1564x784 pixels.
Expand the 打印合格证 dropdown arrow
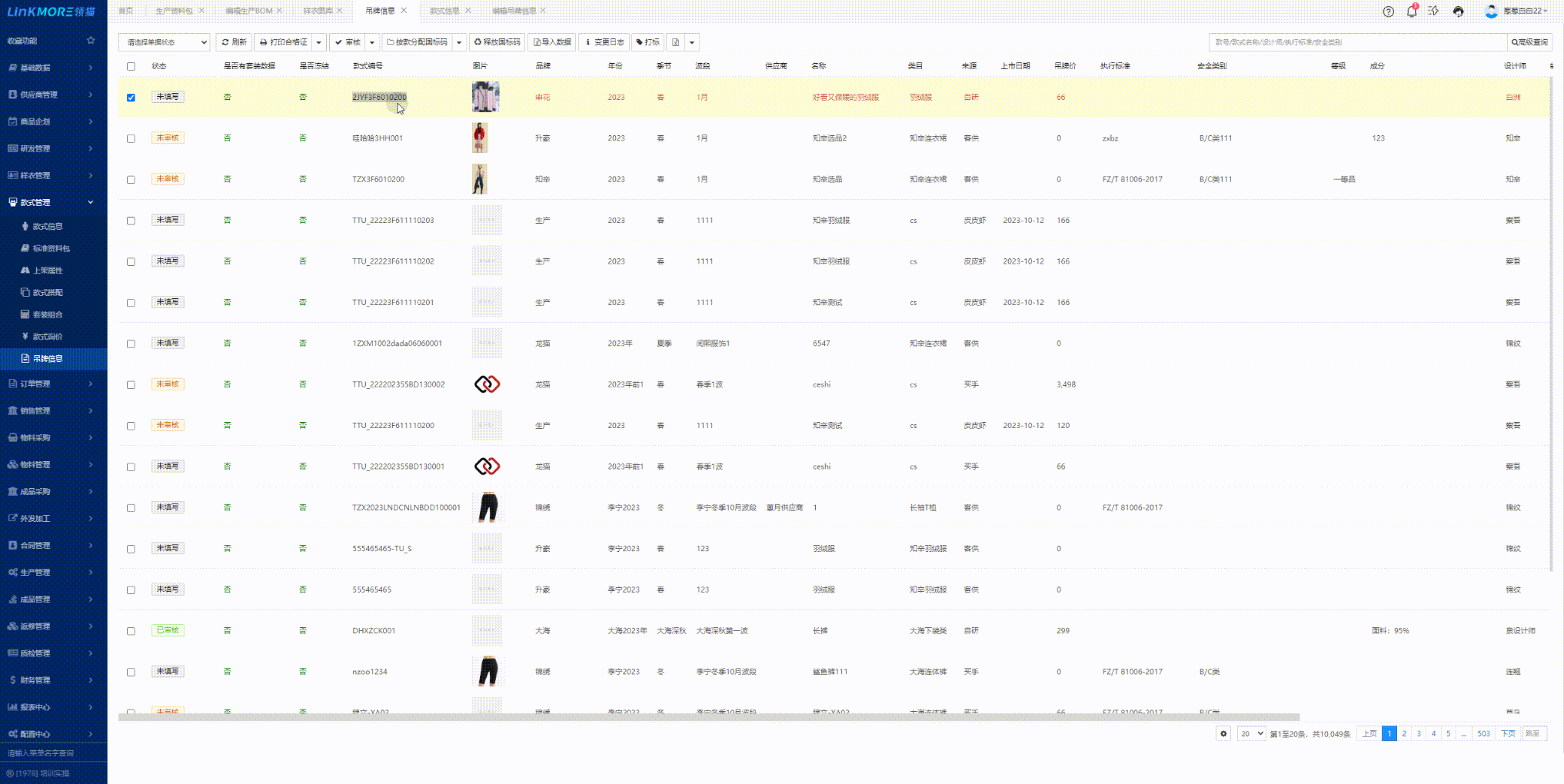tap(319, 42)
